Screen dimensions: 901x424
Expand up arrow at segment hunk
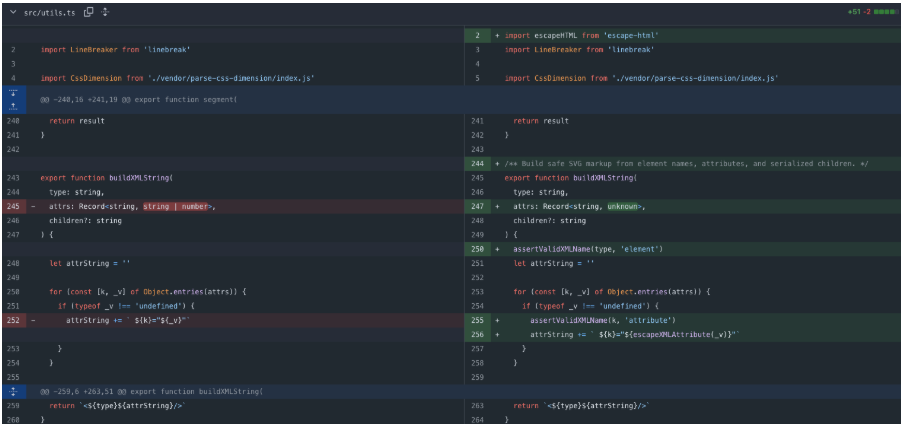14,106
